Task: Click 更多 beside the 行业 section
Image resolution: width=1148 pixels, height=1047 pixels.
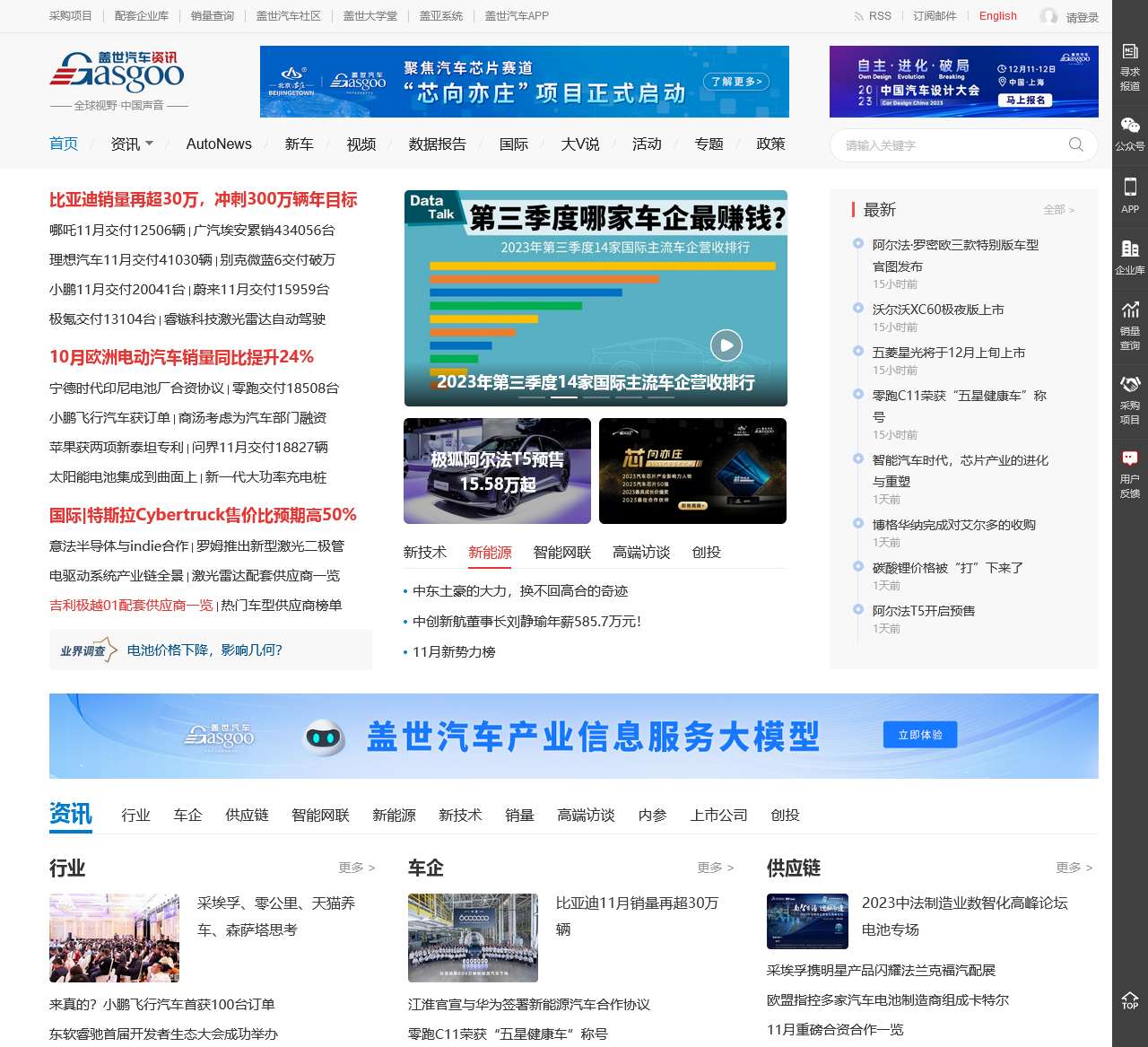Action: click(357, 868)
